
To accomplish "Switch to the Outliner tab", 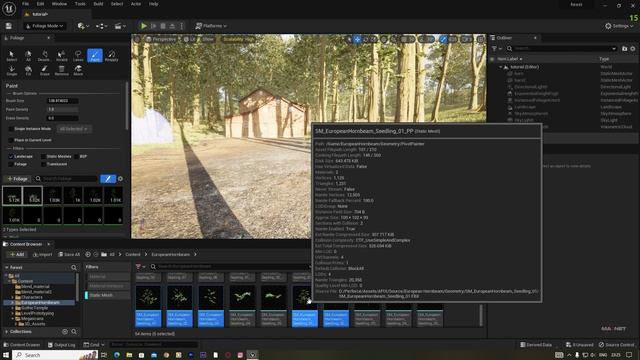I will 513,38.
